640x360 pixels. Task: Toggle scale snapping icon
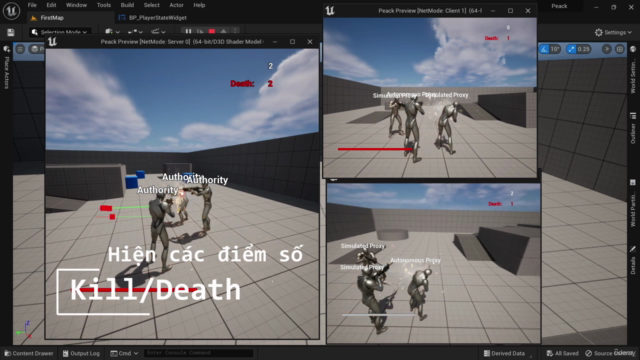pyautogui.click(x=571, y=49)
